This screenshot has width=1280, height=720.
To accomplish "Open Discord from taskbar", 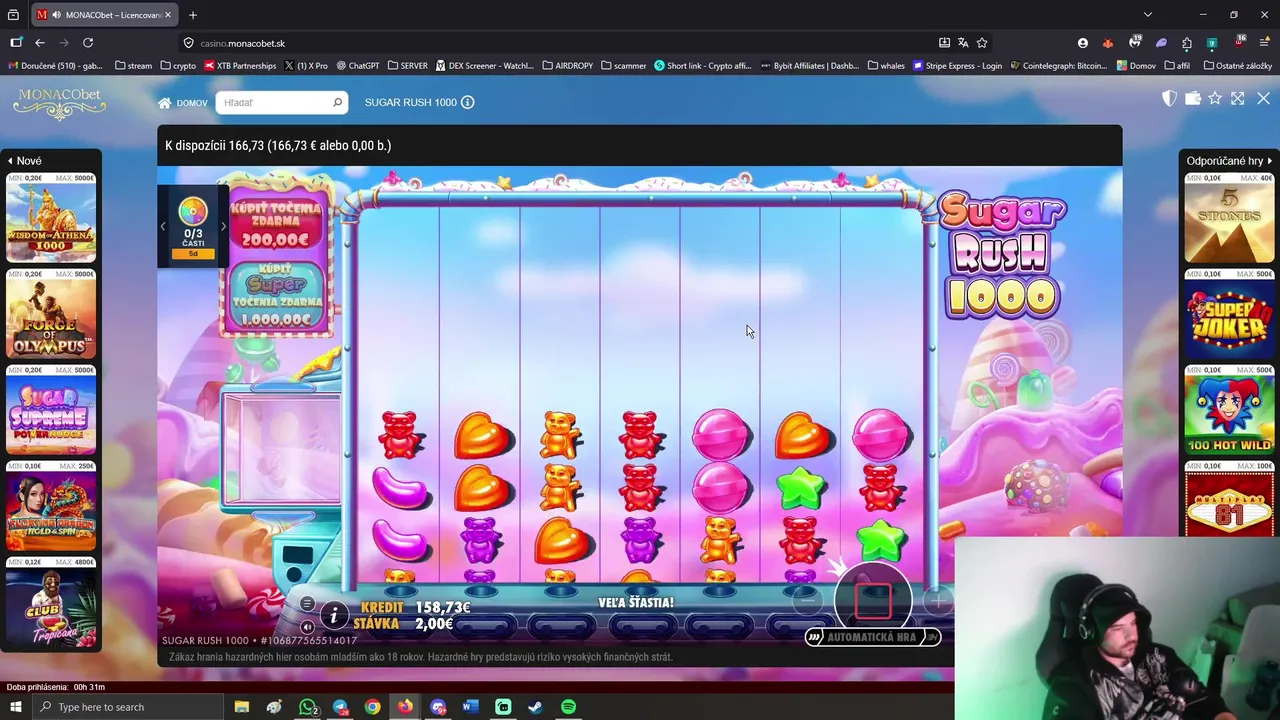I will point(438,707).
